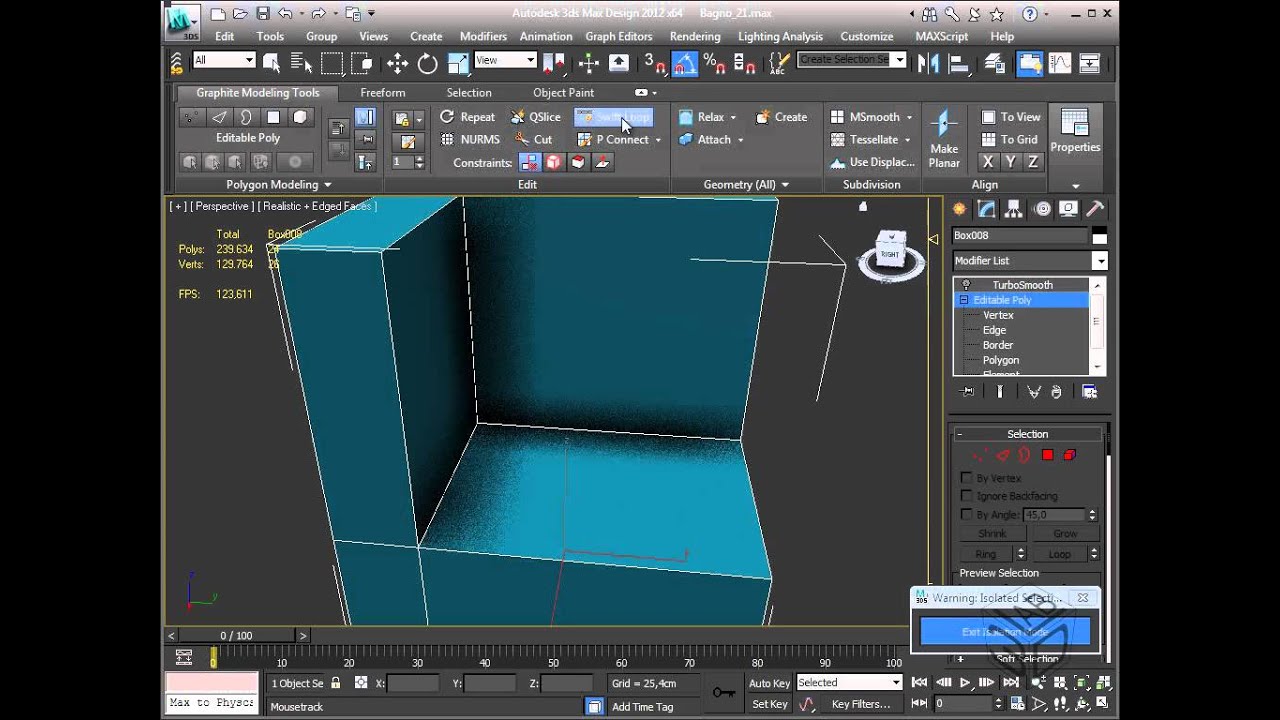The height and width of the screenshot is (720, 1280).
Task: Click Pin Stack icon under modifier stack
Action: click(967, 392)
